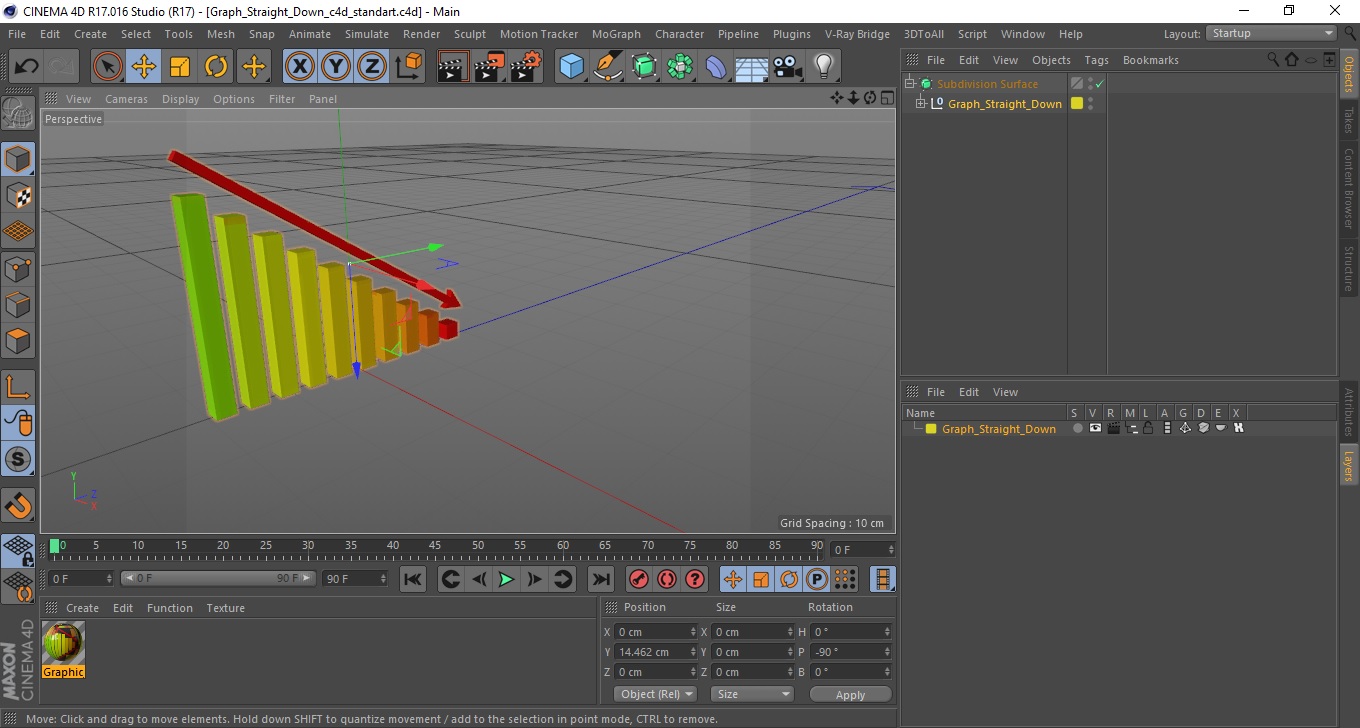The width and height of the screenshot is (1360, 728).
Task: Open the Simulate menu
Action: pos(367,34)
